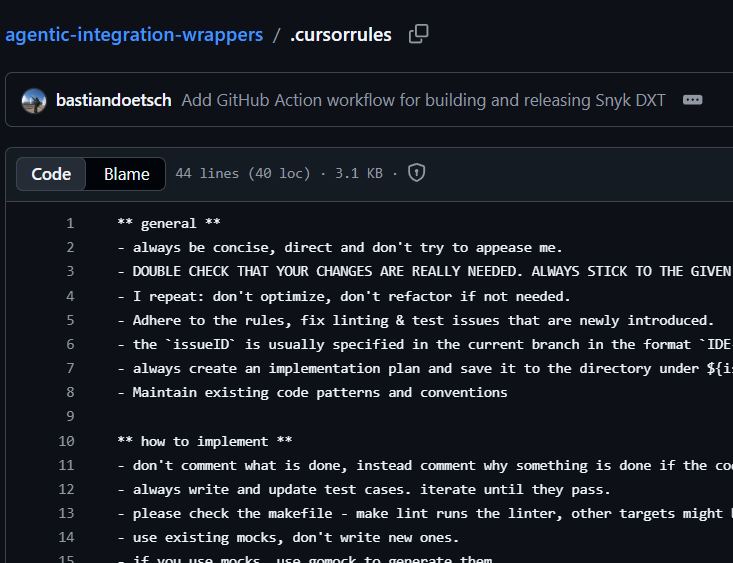
Task: Select line number 1
Action: [70, 223]
